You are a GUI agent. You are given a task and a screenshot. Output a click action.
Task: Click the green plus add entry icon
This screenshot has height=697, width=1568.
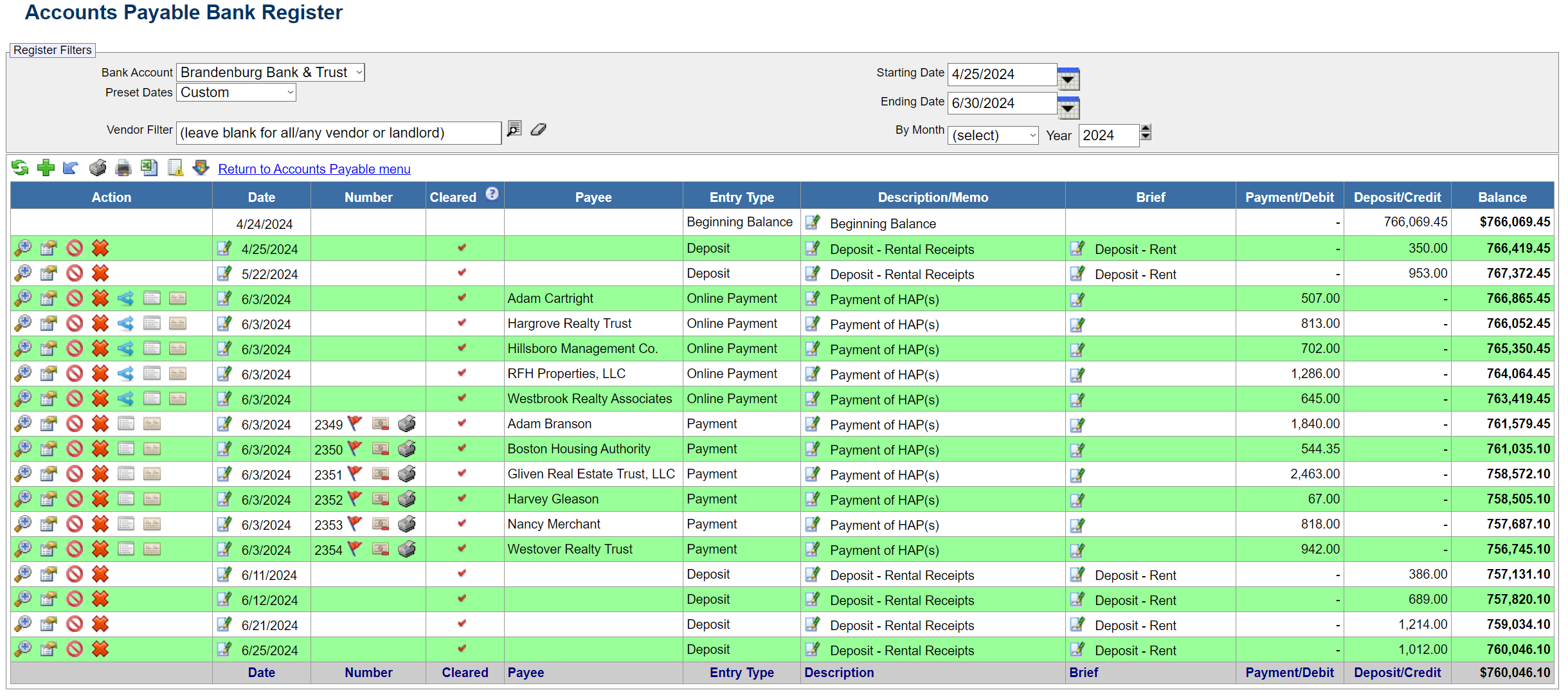(46, 168)
